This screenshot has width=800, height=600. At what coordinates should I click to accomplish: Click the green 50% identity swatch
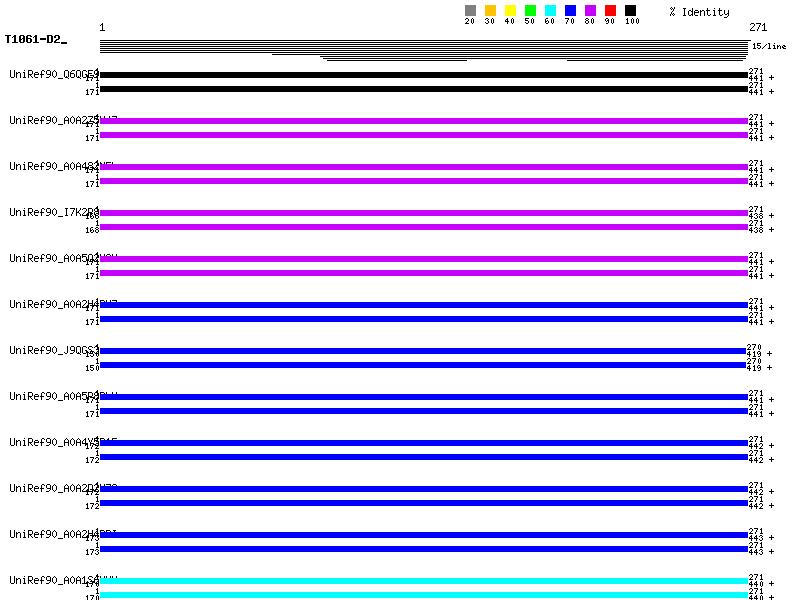530,11
